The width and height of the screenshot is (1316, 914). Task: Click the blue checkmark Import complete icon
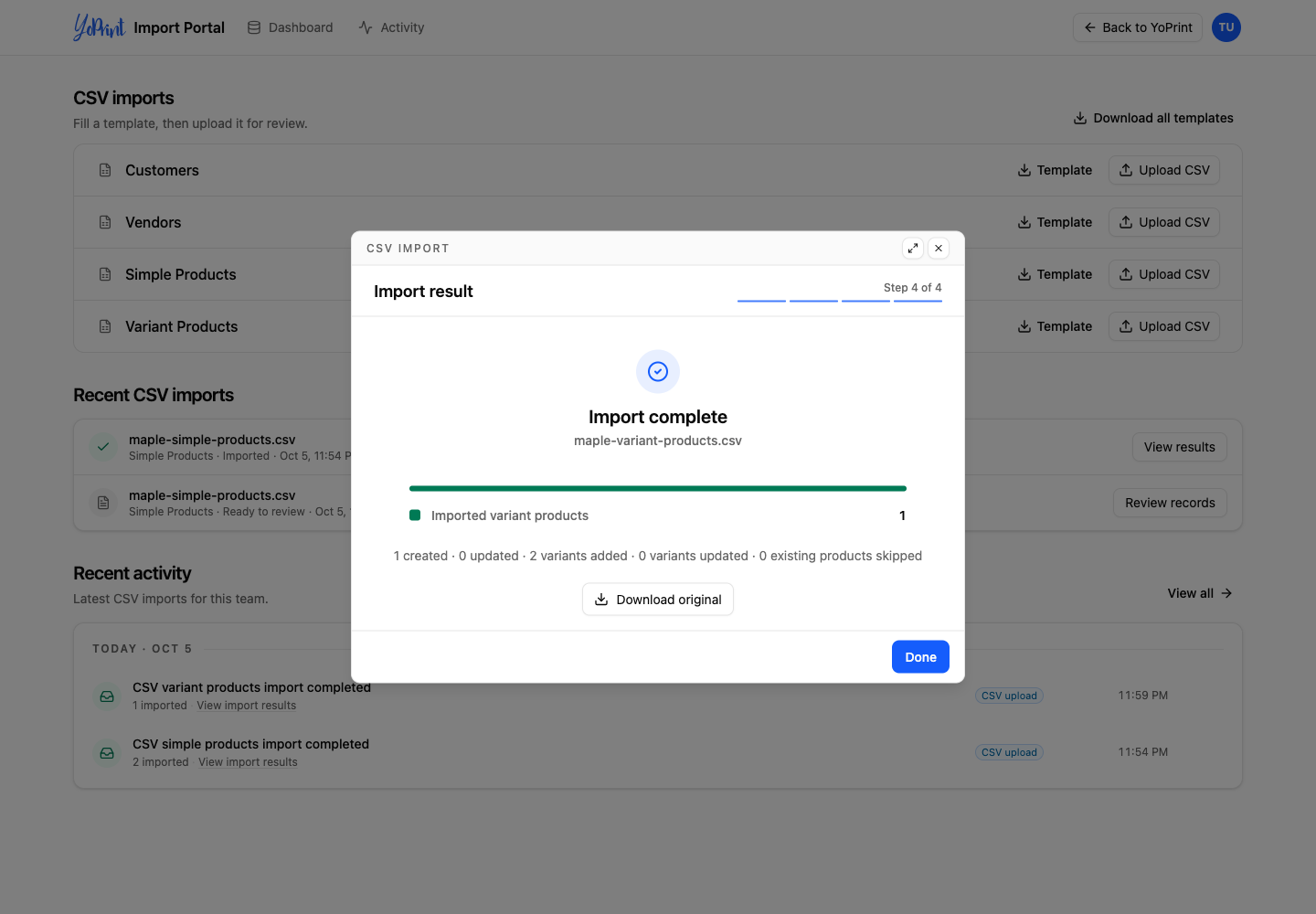[658, 371]
